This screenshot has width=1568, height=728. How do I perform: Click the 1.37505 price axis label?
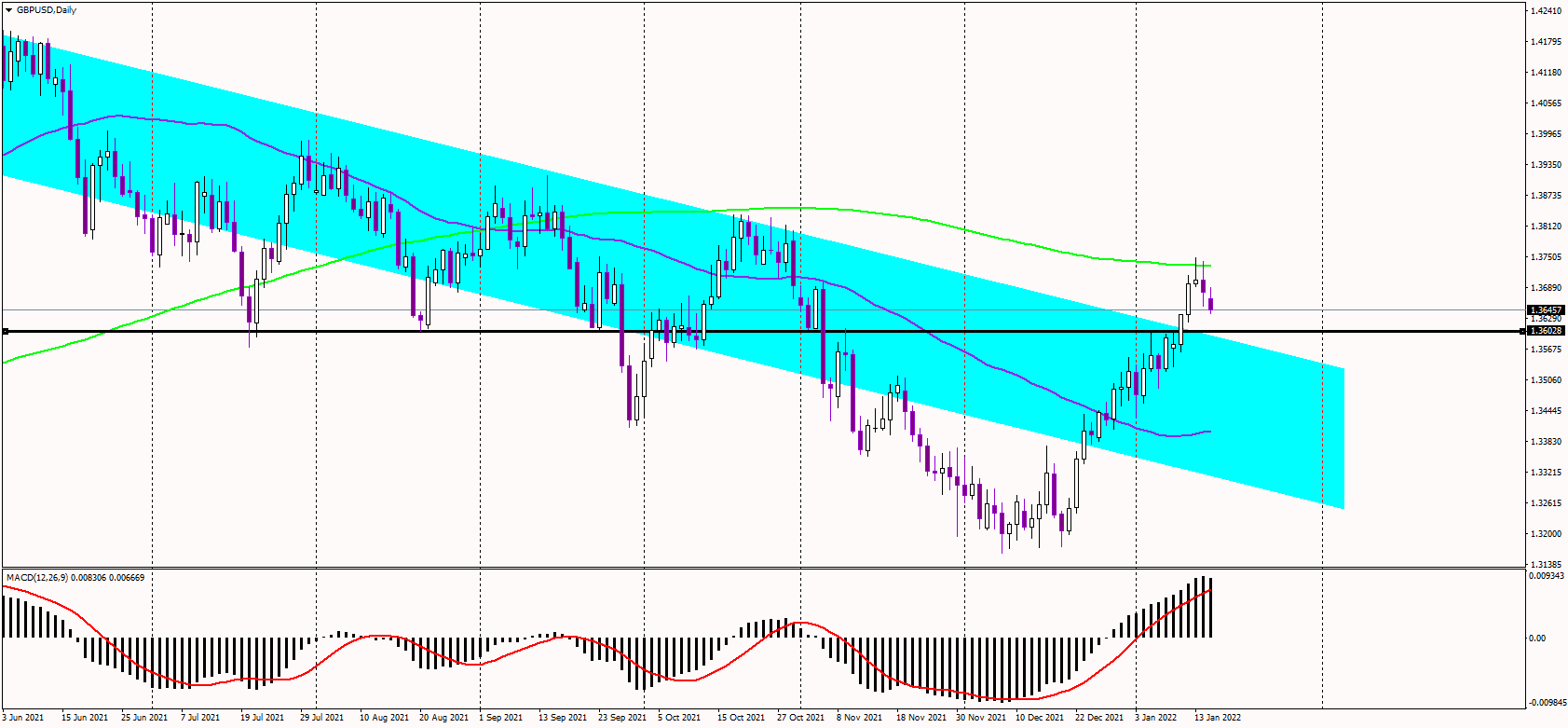point(1546,257)
